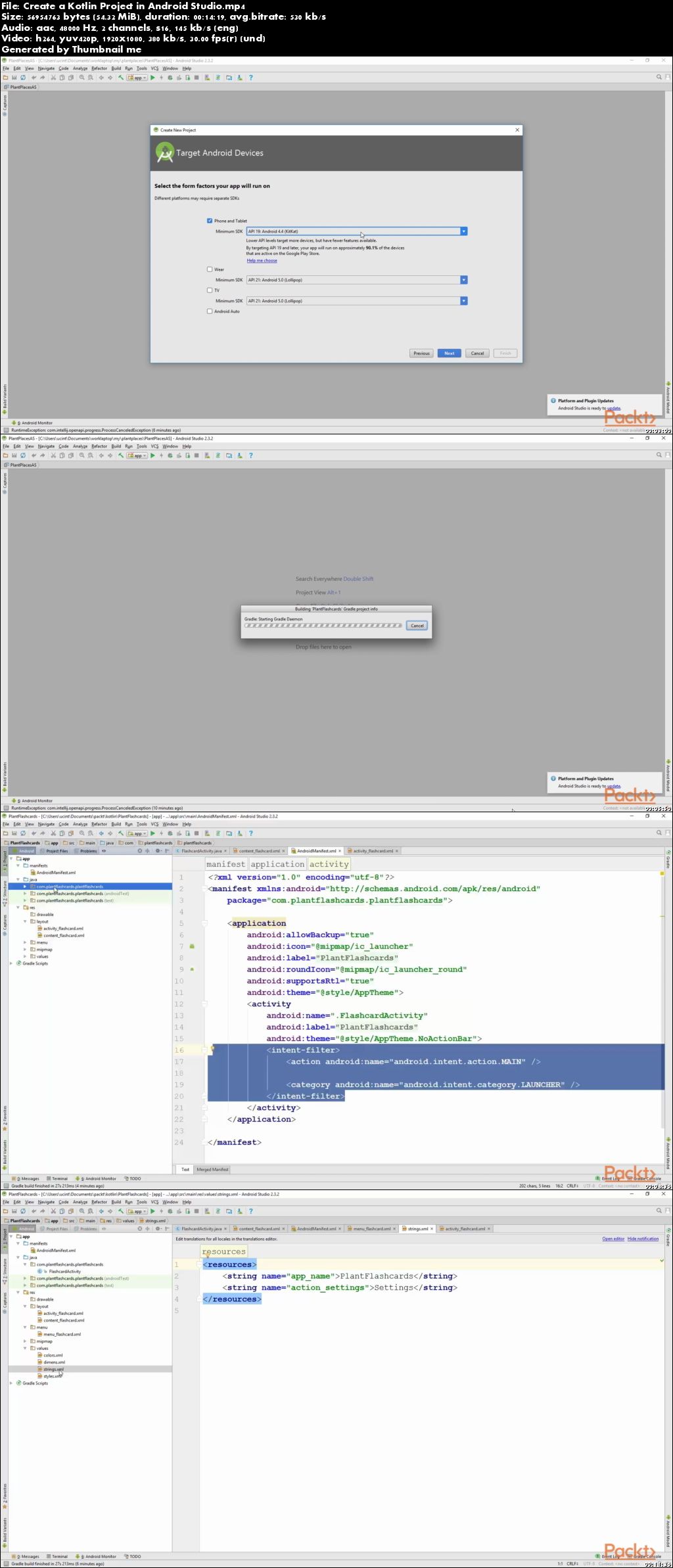The image size is (673, 1568).
Task: Click Stop square icon in AndroidManifest.xml window
Action: tap(196, 833)
